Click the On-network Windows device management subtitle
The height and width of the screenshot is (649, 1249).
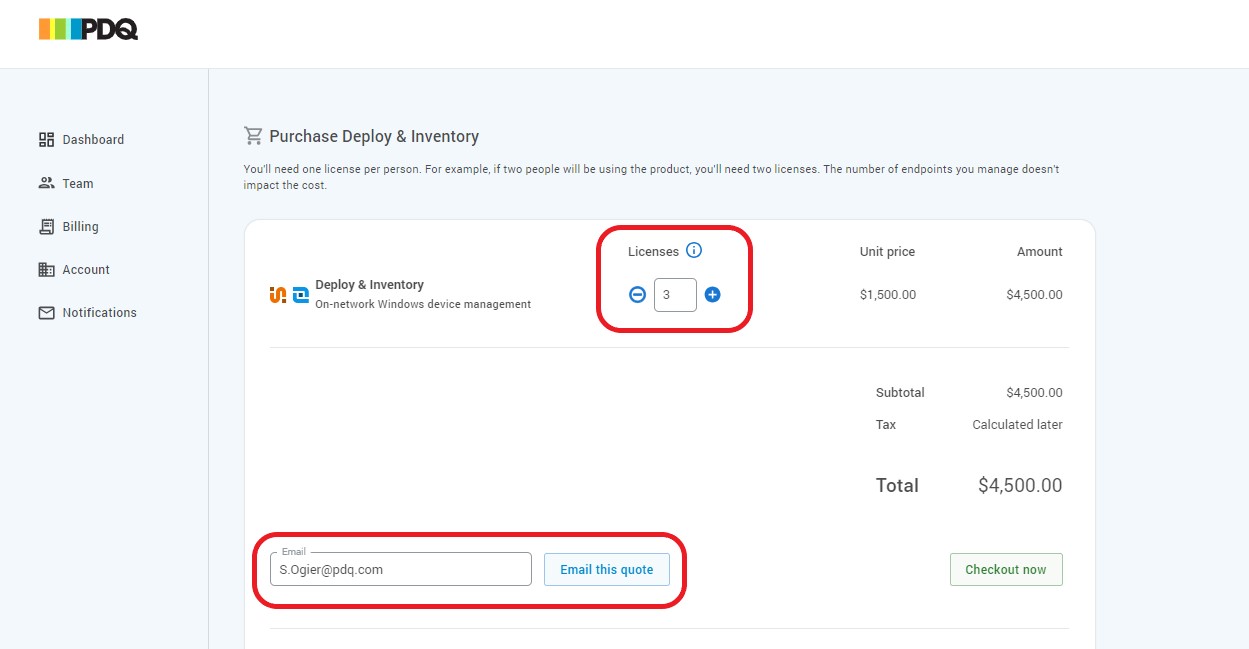(x=423, y=304)
